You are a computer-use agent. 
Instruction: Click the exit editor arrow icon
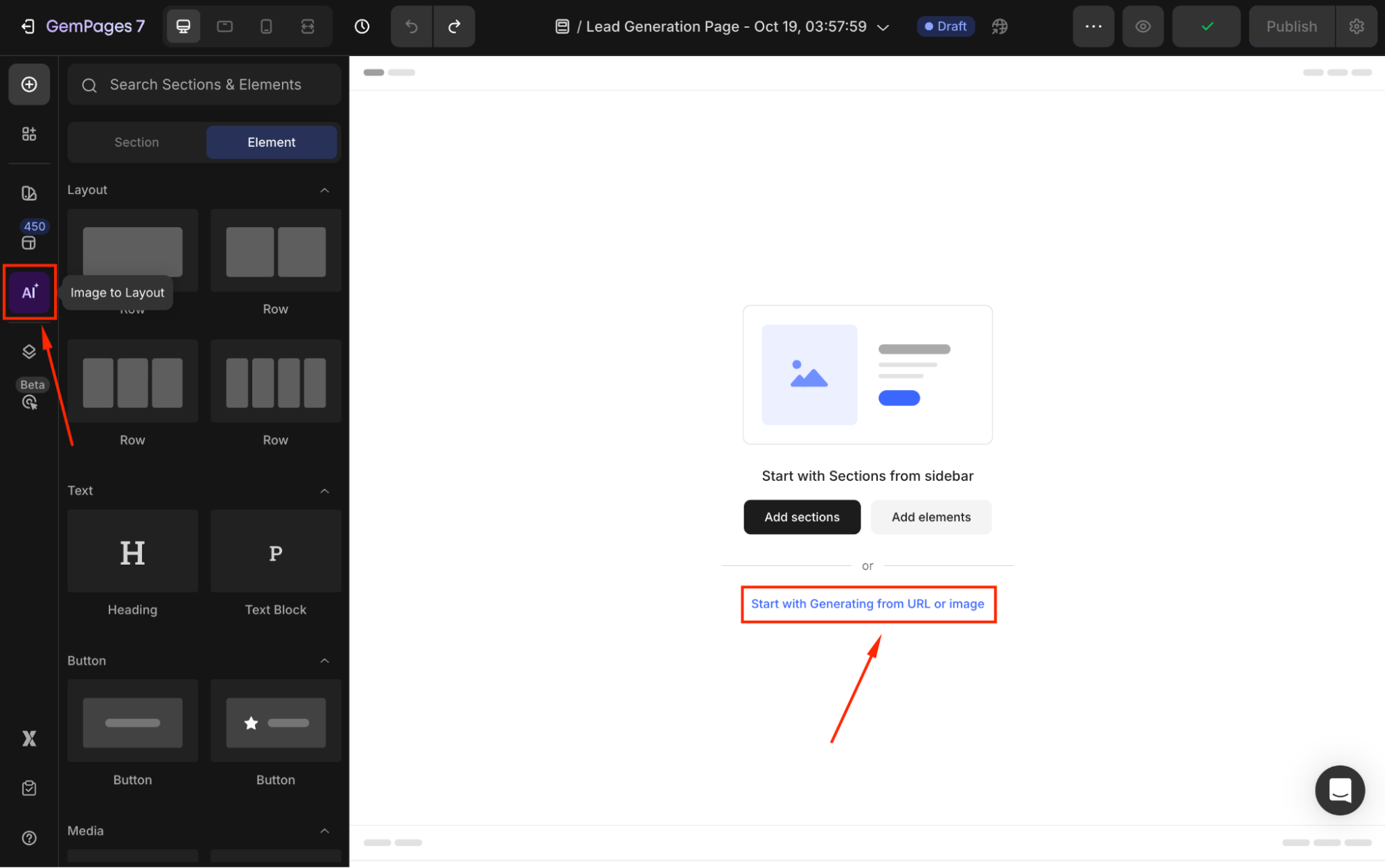click(28, 26)
